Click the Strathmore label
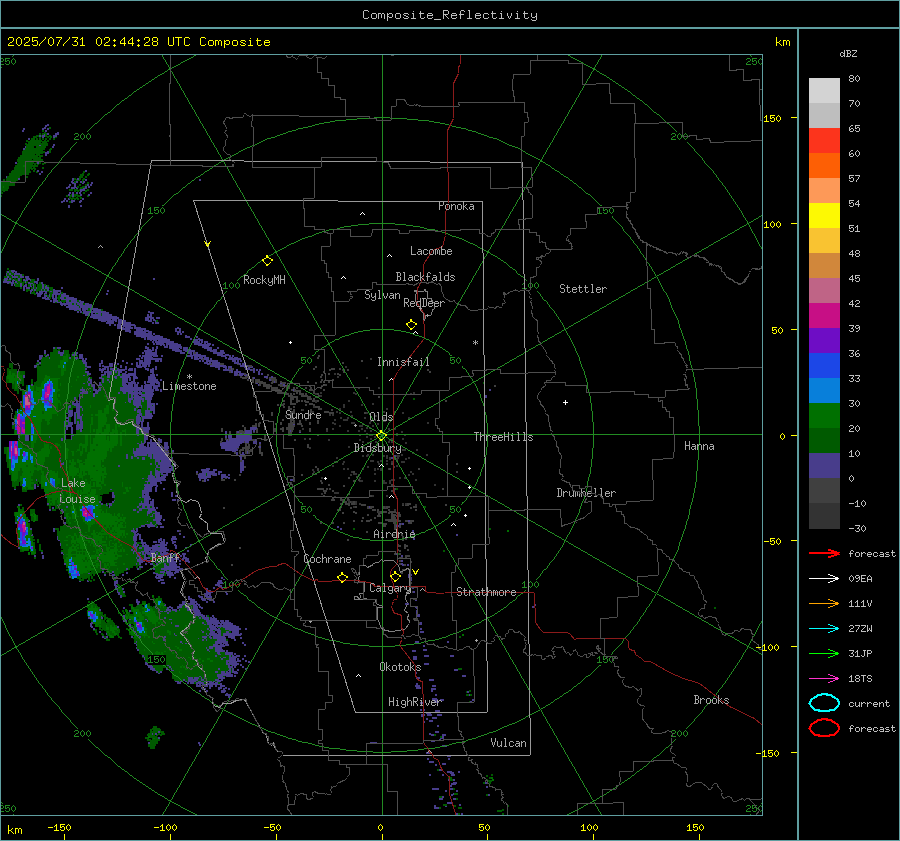900x841 pixels. click(486, 592)
